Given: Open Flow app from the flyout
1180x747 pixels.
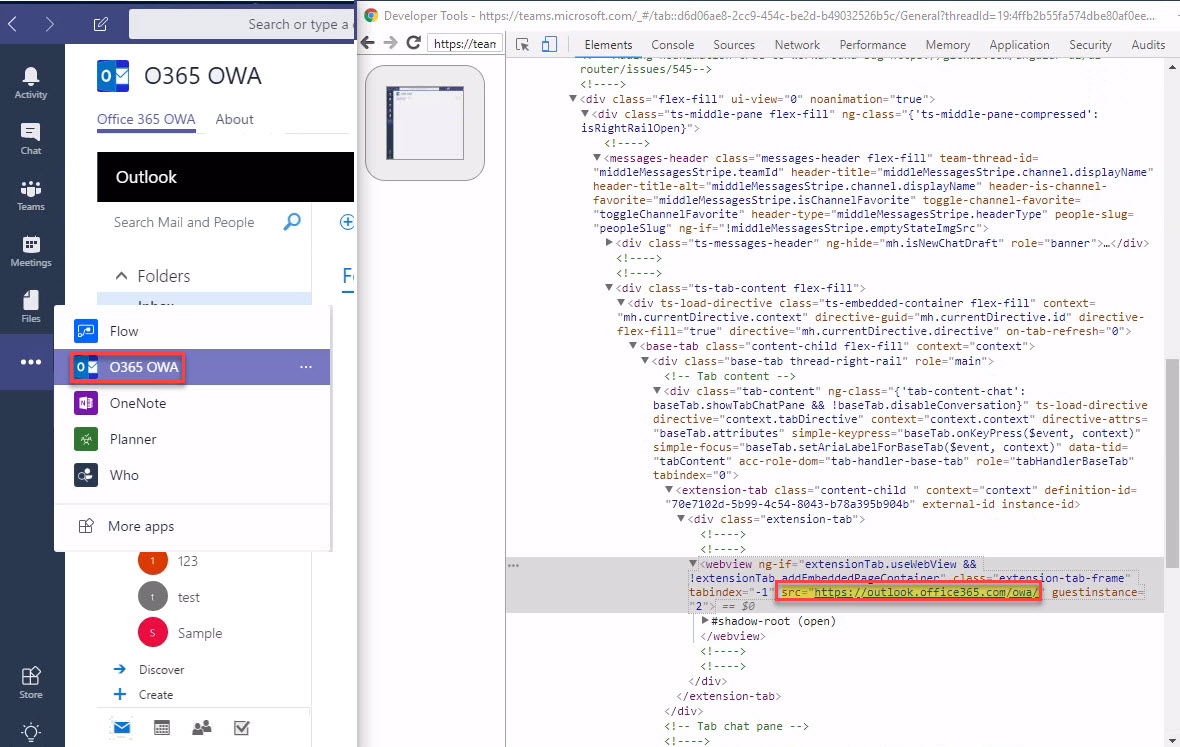Looking at the screenshot, I should point(193,331).
